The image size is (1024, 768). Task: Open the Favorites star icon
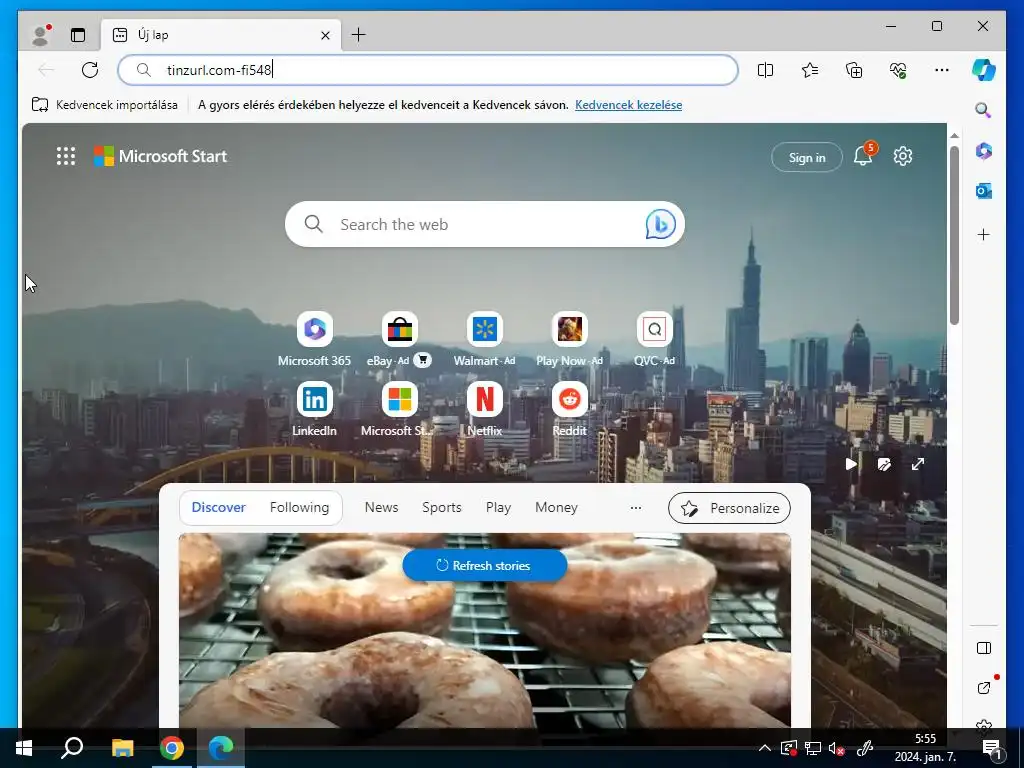(810, 70)
